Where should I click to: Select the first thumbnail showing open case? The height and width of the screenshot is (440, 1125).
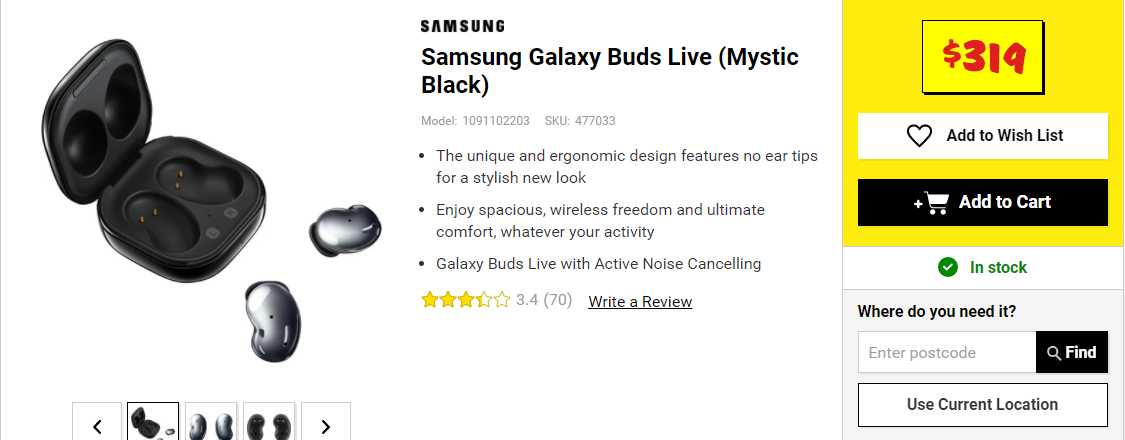tap(153, 423)
